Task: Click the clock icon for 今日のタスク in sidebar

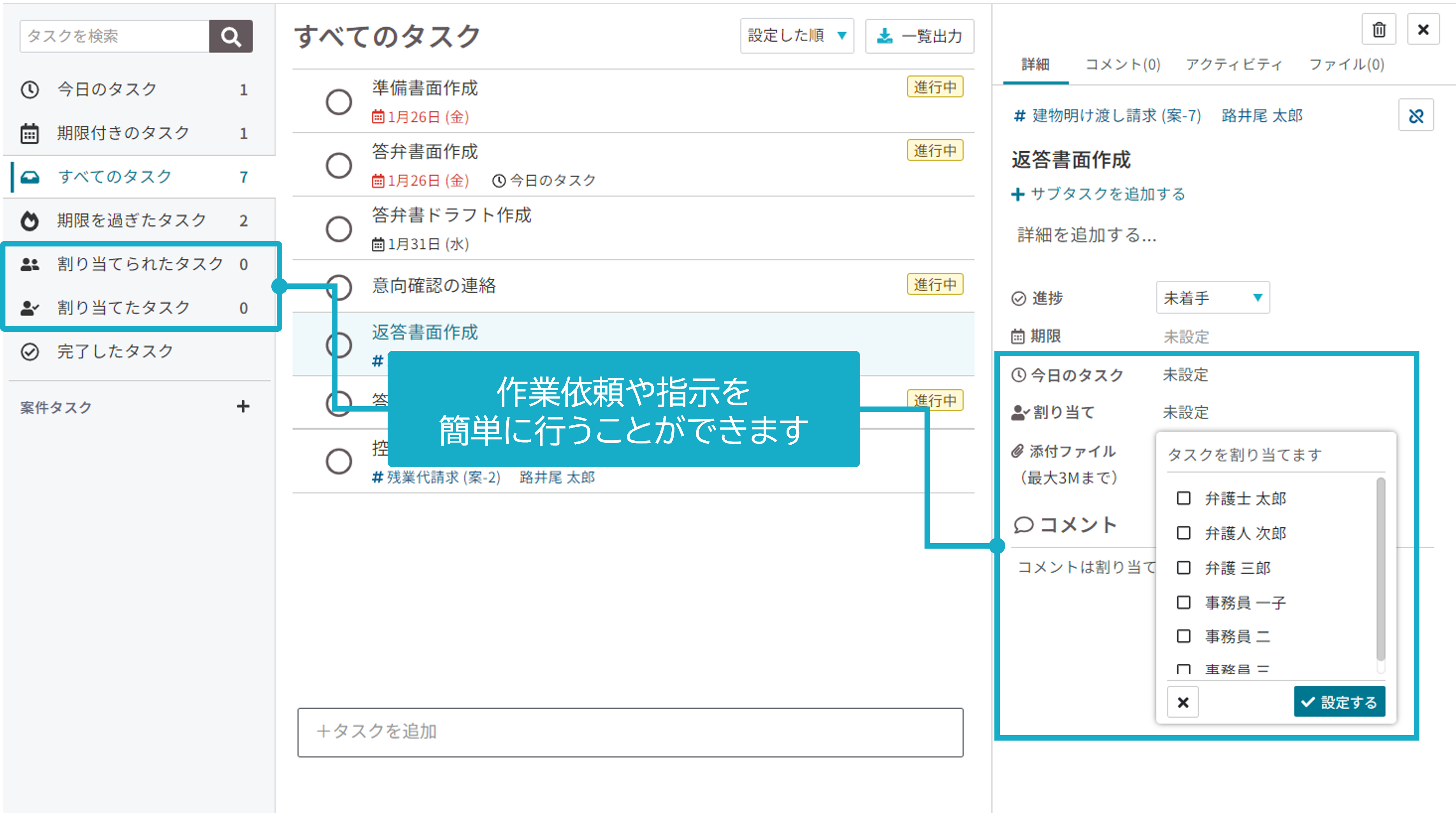Action: (x=30, y=89)
